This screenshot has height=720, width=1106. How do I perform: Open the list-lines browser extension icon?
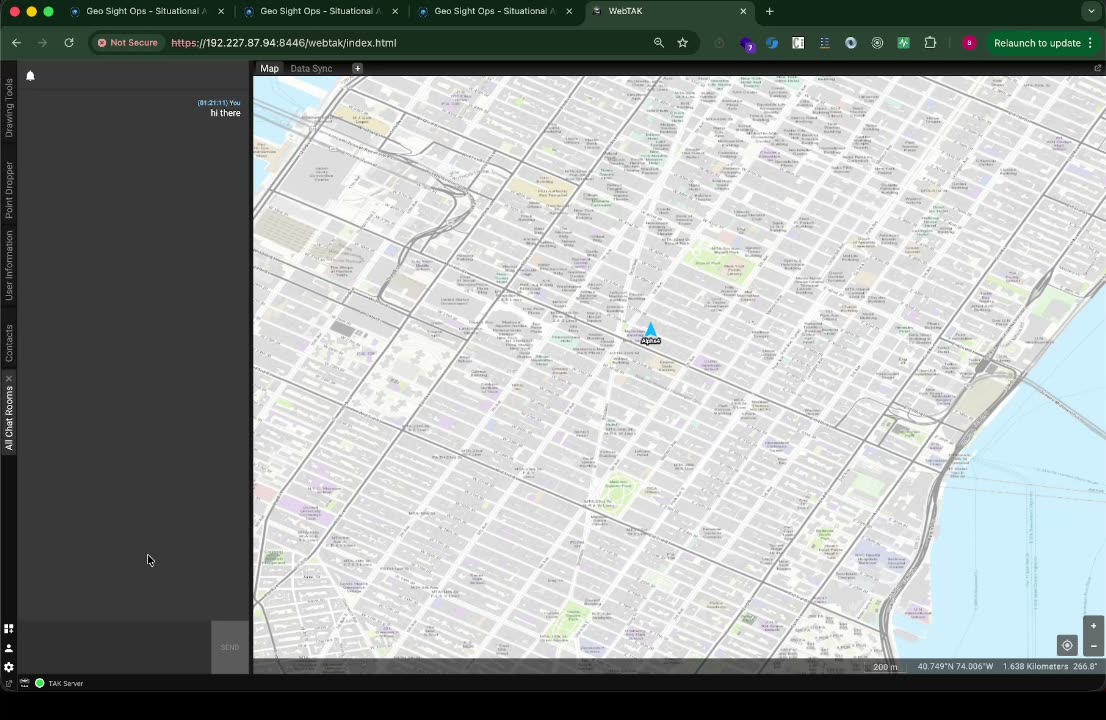pos(825,43)
